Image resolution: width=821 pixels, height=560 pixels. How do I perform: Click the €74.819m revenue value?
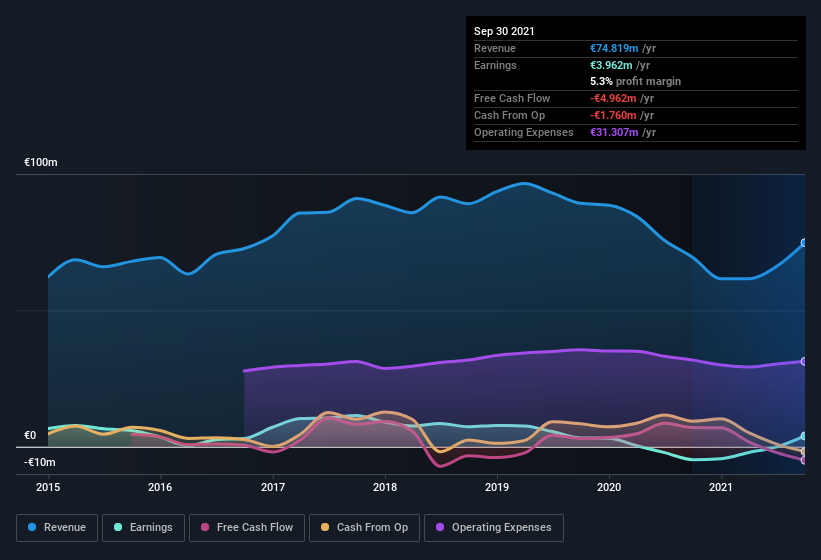point(614,48)
